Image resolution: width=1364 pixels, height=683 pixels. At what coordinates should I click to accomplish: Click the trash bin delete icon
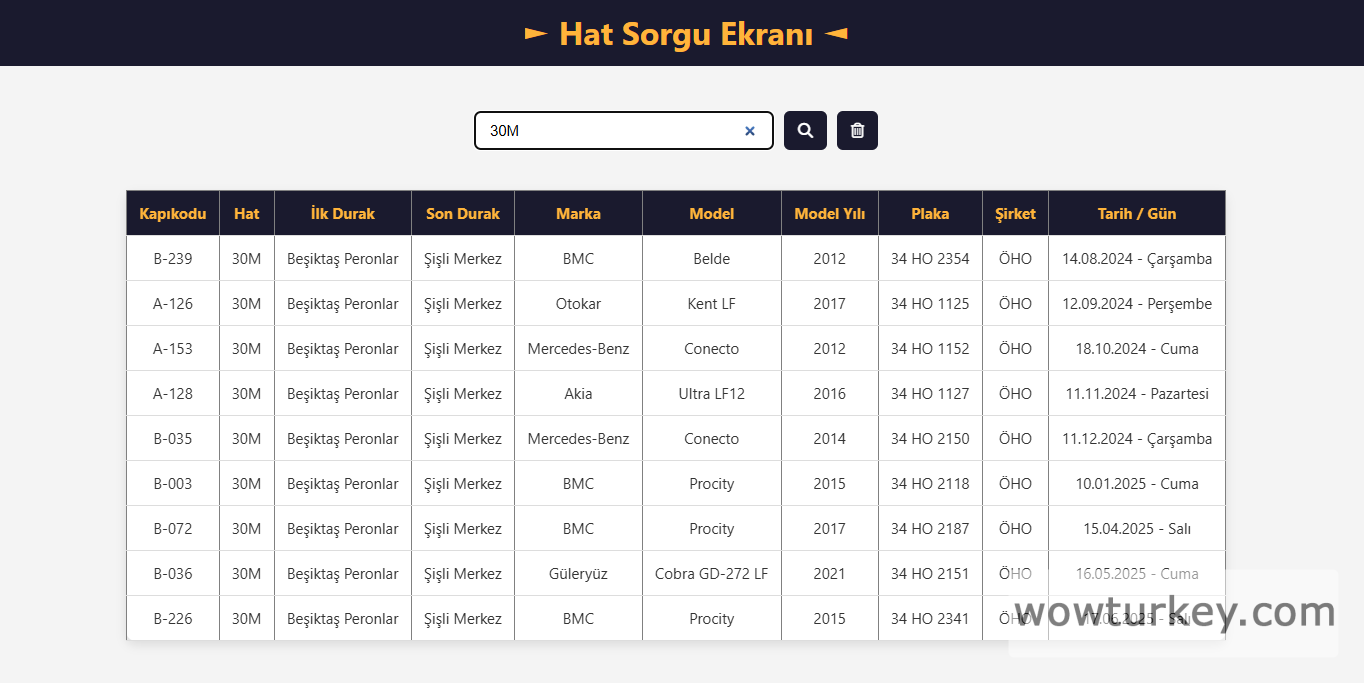click(857, 130)
